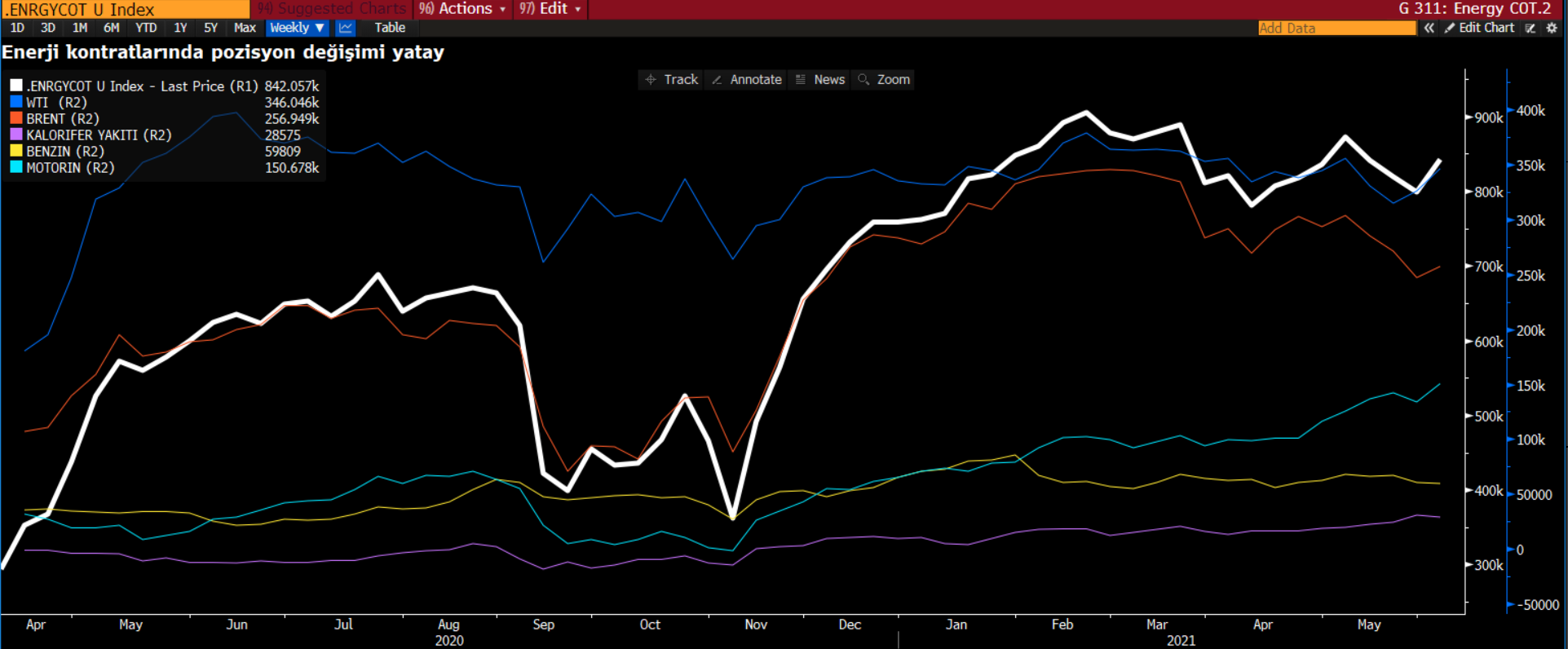The height and width of the screenshot is (649, 1568).
Task: Activate the Track crosshair tool
Action: pos(672,79)
